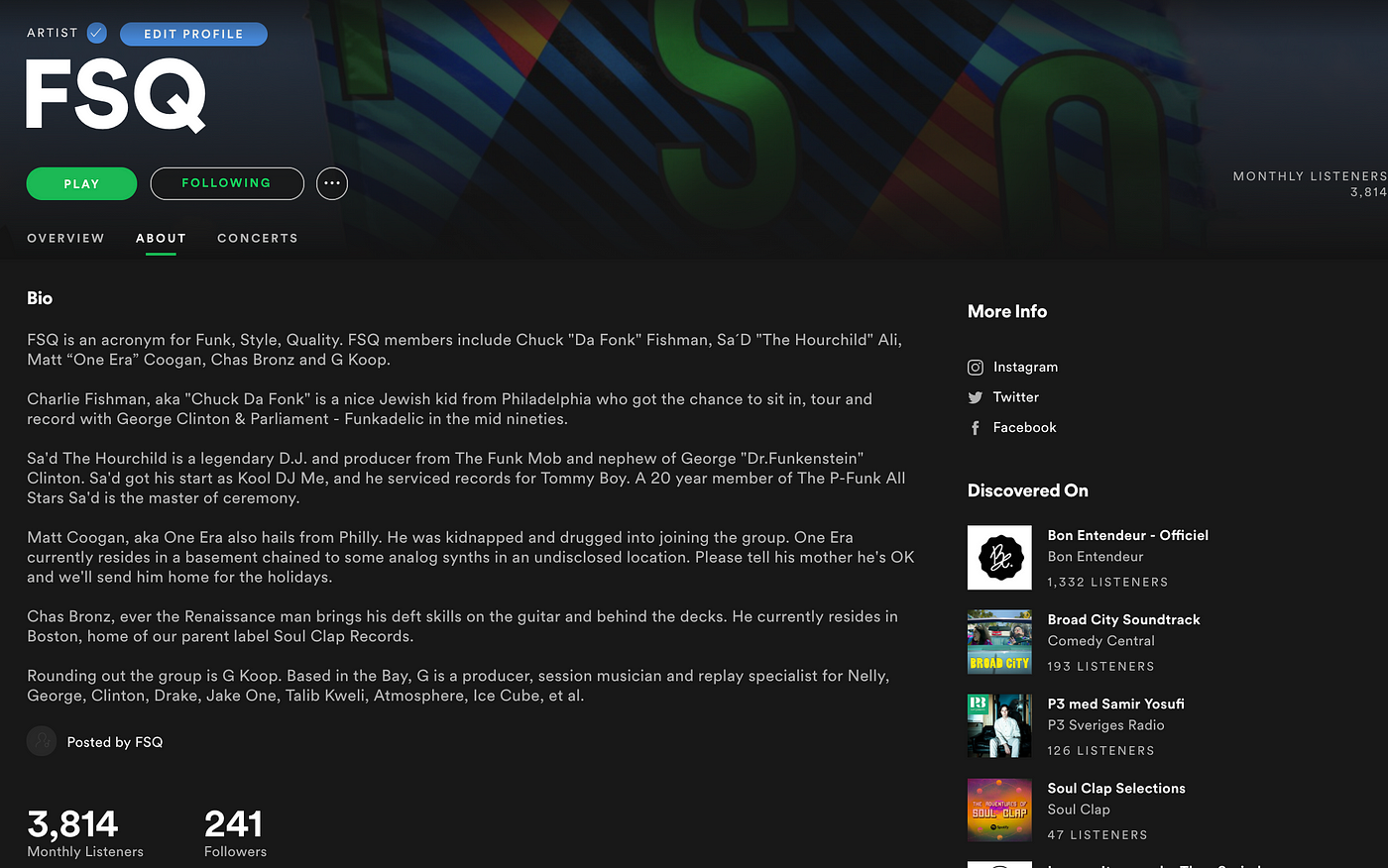Screen dimensions: 1388x868
Task: Click the P3 Sveriges Radio owner name
Action: click(1106, 725)
